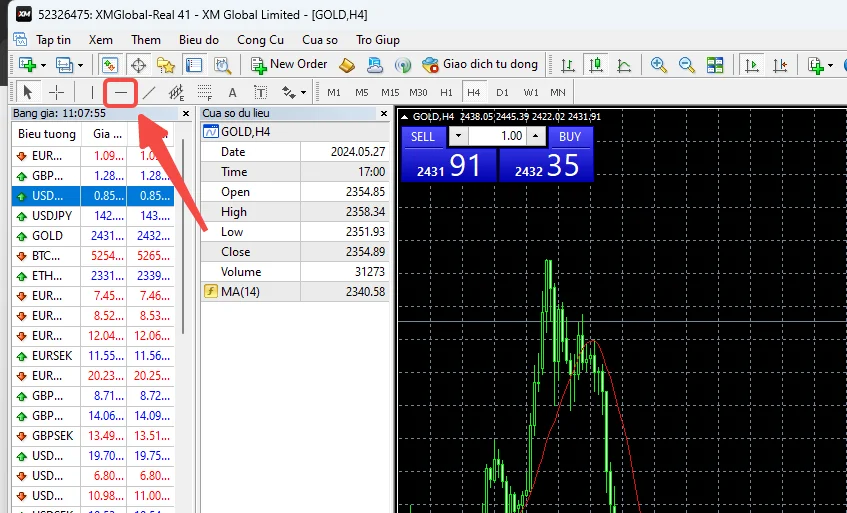Select the MA(14) row in data window
Screen dimensions: 847x513
click(x=295, y=292)
